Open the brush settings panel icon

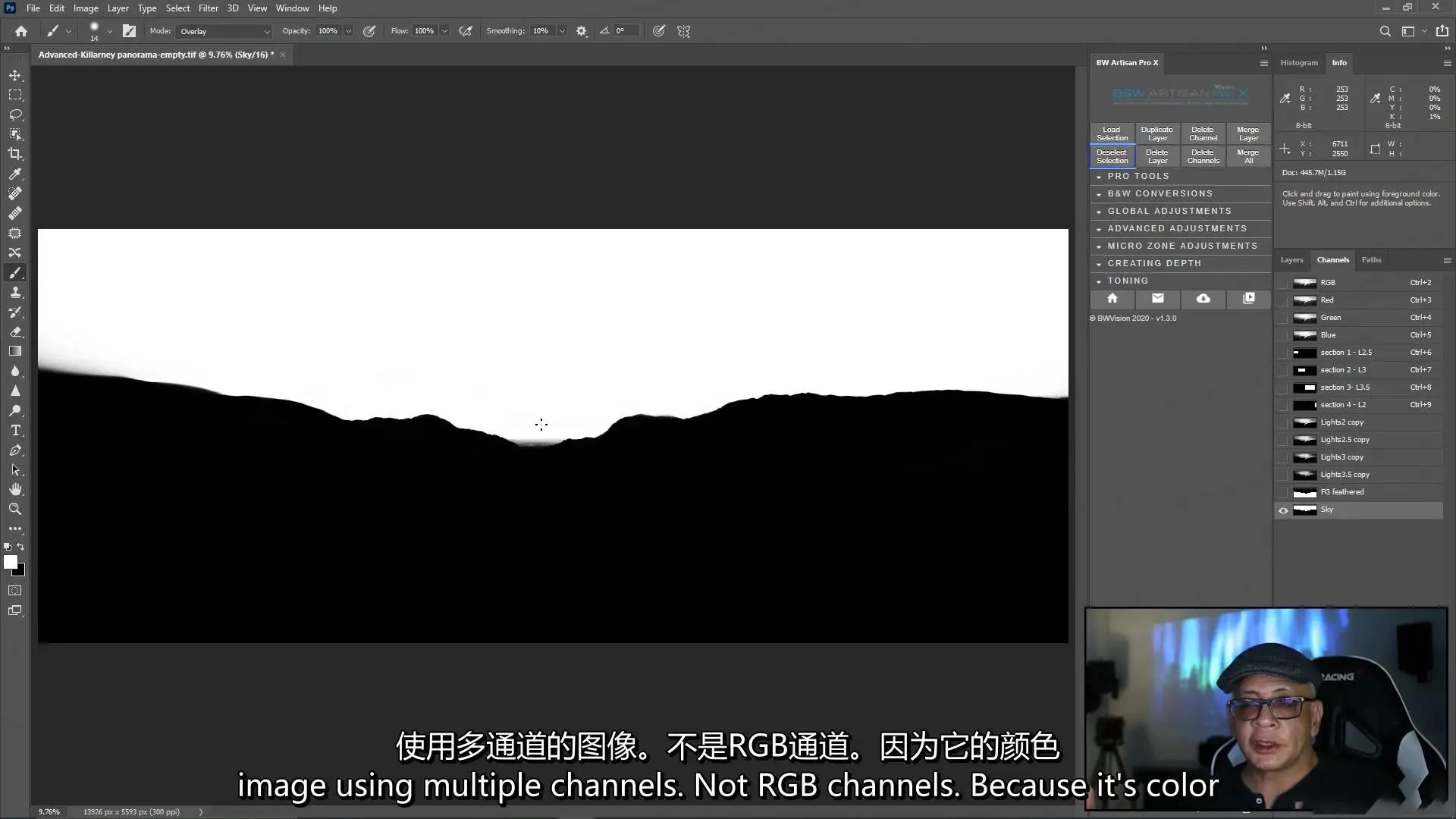click(x=130, y=31)
